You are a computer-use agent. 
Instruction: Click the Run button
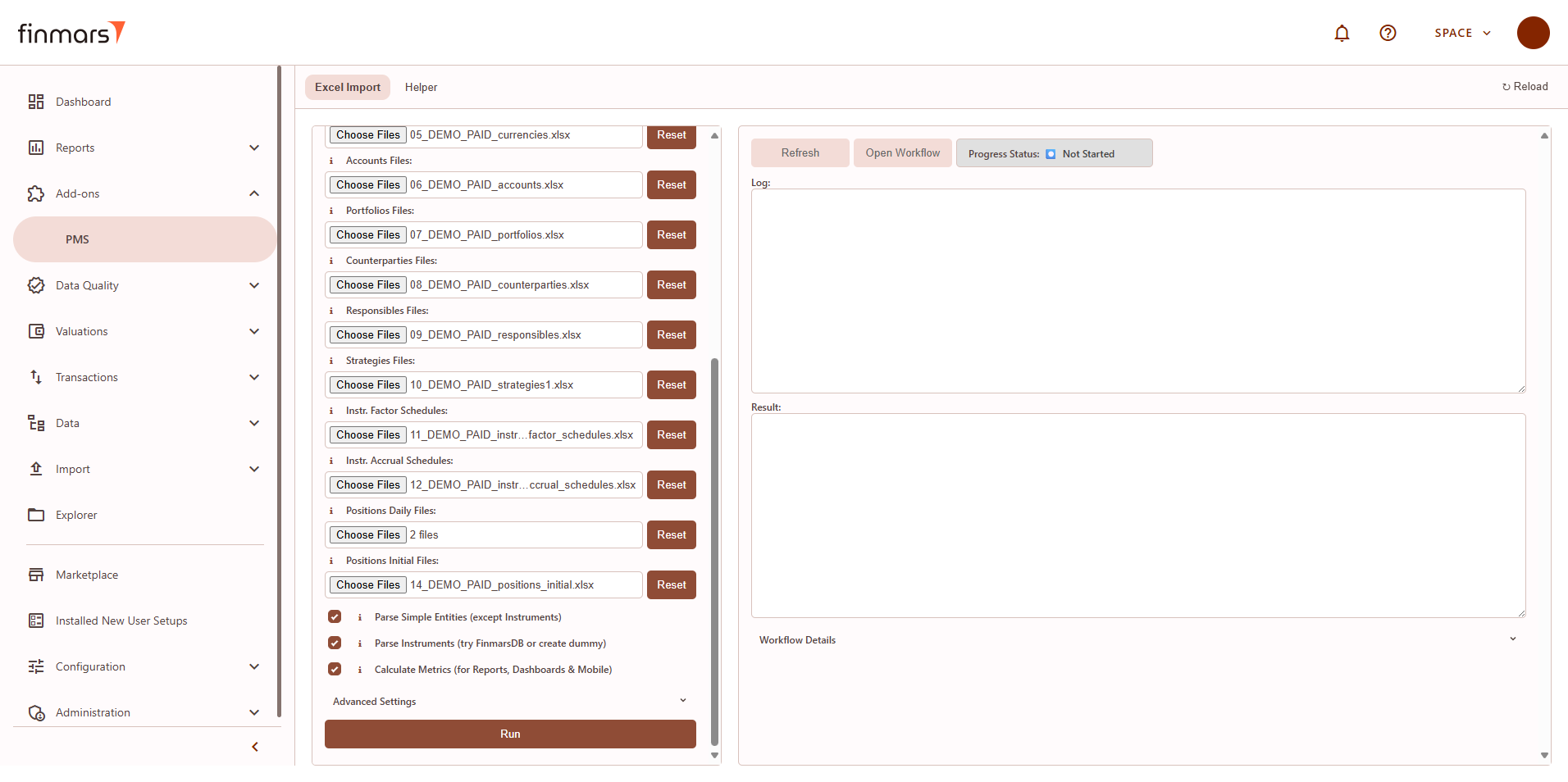click(x=510, y=734)
